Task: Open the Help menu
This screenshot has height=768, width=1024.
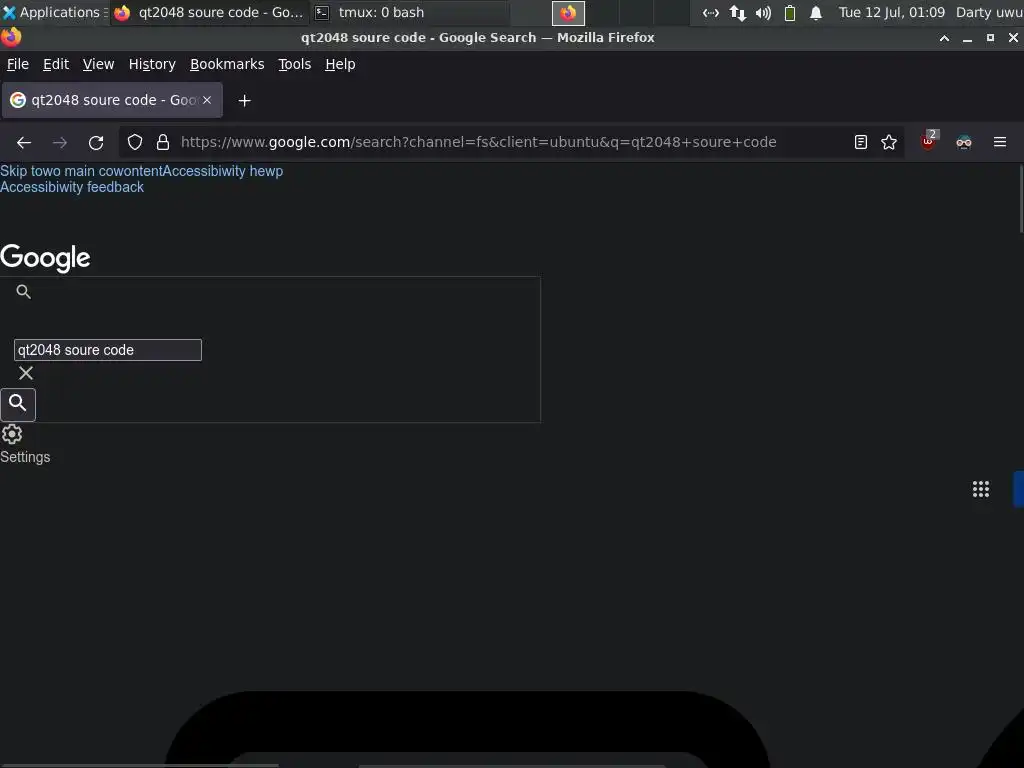Action: [340, 64]
